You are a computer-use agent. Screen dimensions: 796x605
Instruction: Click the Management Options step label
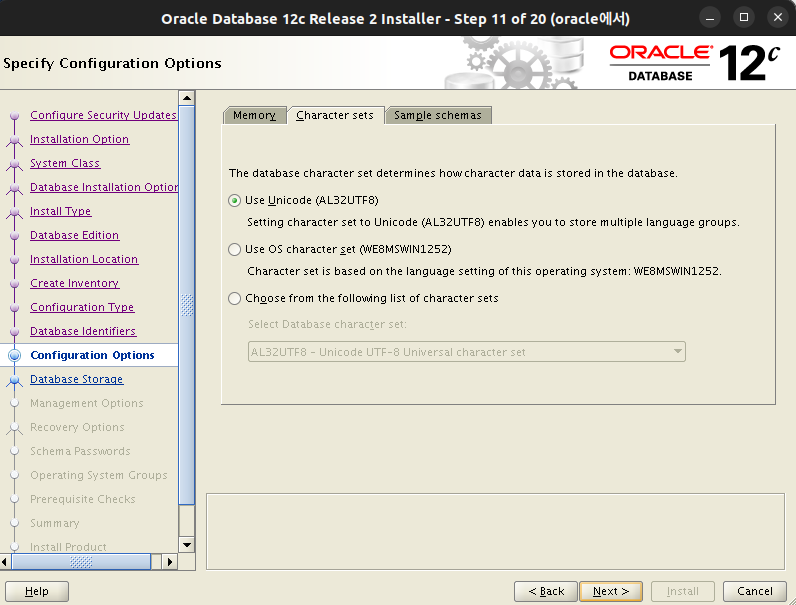click(86, 403)
